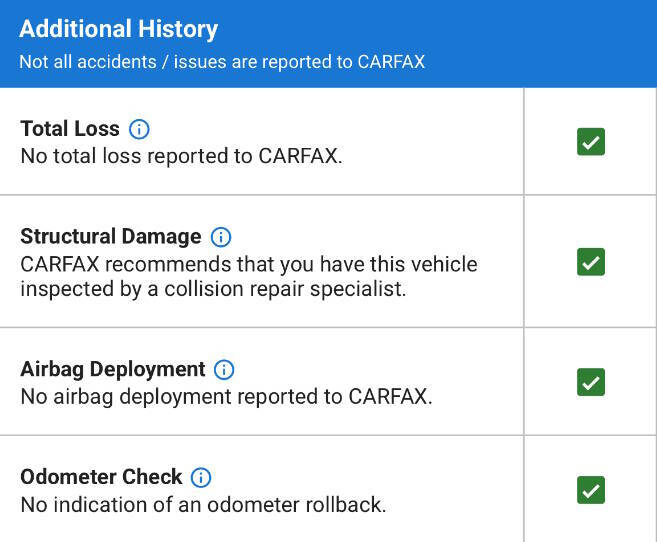This screenshot has width=657, height=542.
Task: Click the Odometer Check green checkmark
Action: [591, 490]
